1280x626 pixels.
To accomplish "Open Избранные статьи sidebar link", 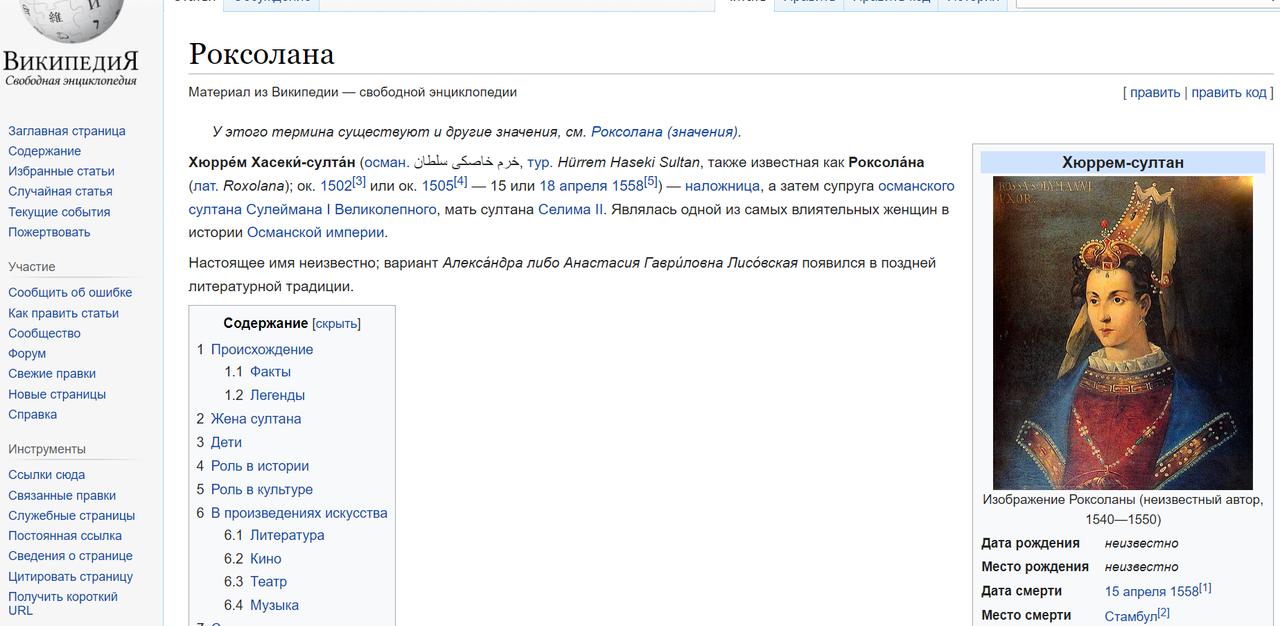I will pos(61,171).
